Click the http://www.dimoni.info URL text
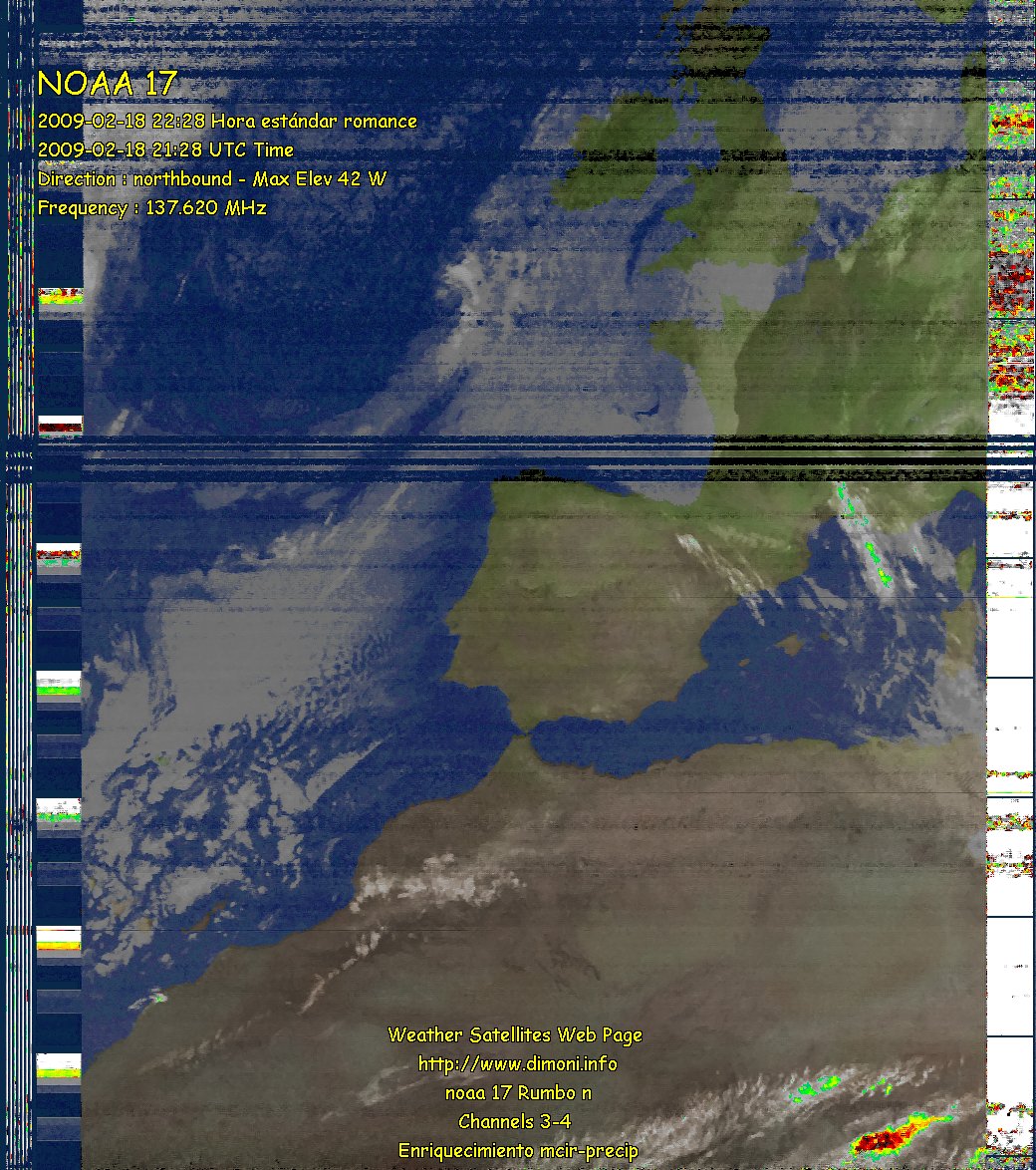Viewport: 1036px width, 1170px height. pos(518,1064)
